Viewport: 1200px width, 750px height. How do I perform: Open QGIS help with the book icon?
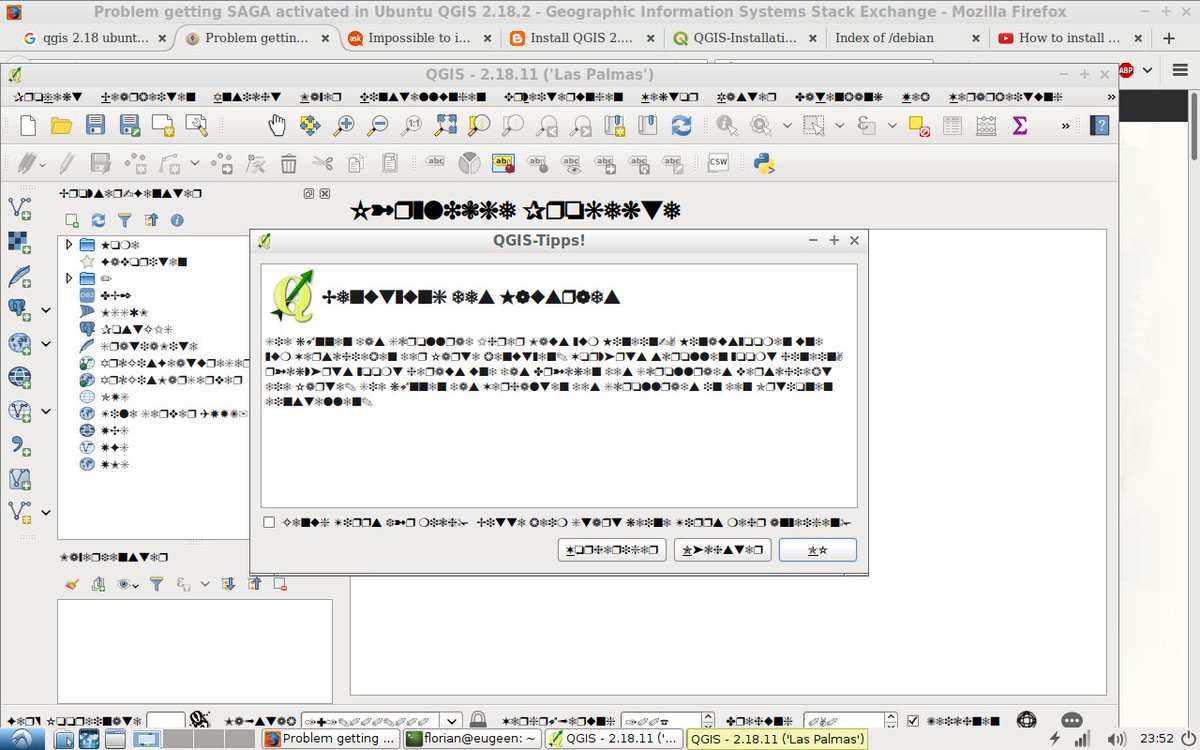(1100, 125)
